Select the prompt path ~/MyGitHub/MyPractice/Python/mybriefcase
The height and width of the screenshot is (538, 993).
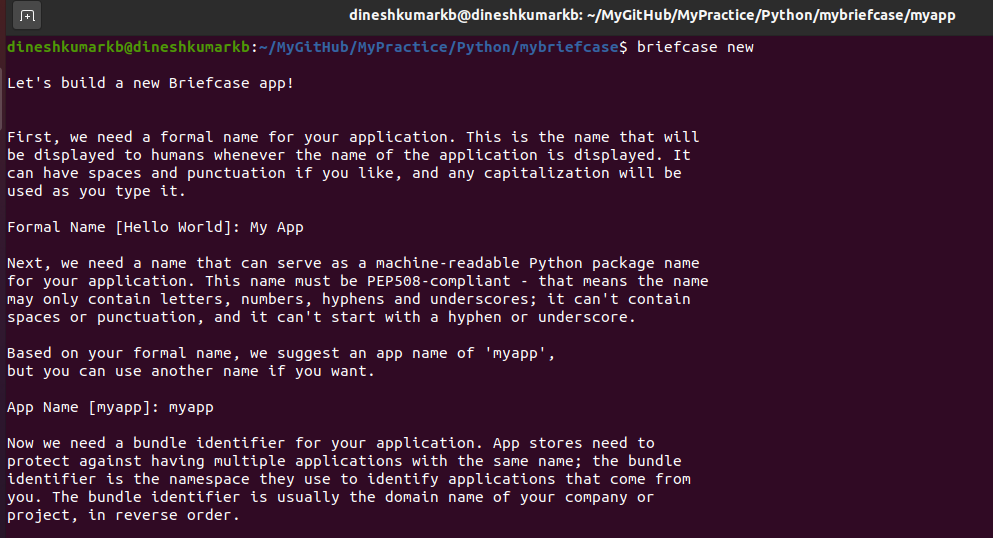(439, 47)
